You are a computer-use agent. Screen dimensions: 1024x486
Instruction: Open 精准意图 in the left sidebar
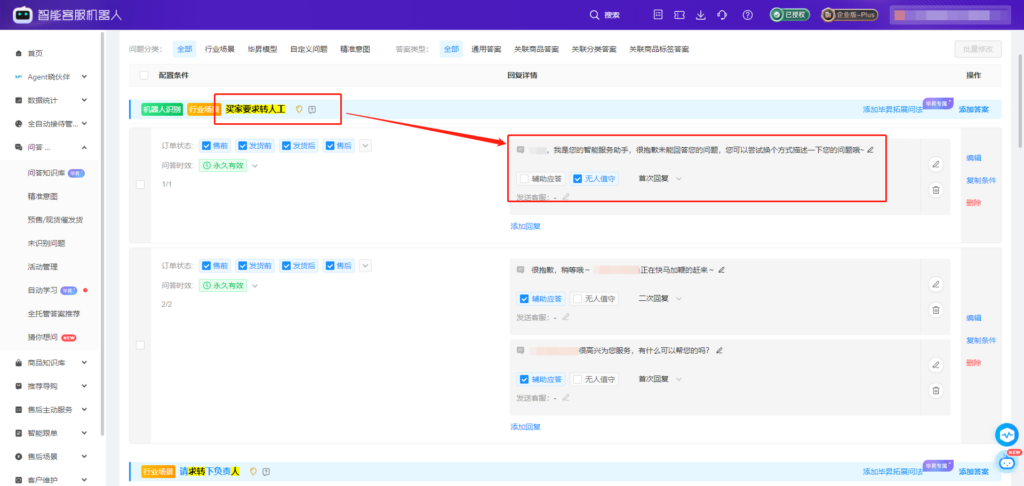pos(40,196)
